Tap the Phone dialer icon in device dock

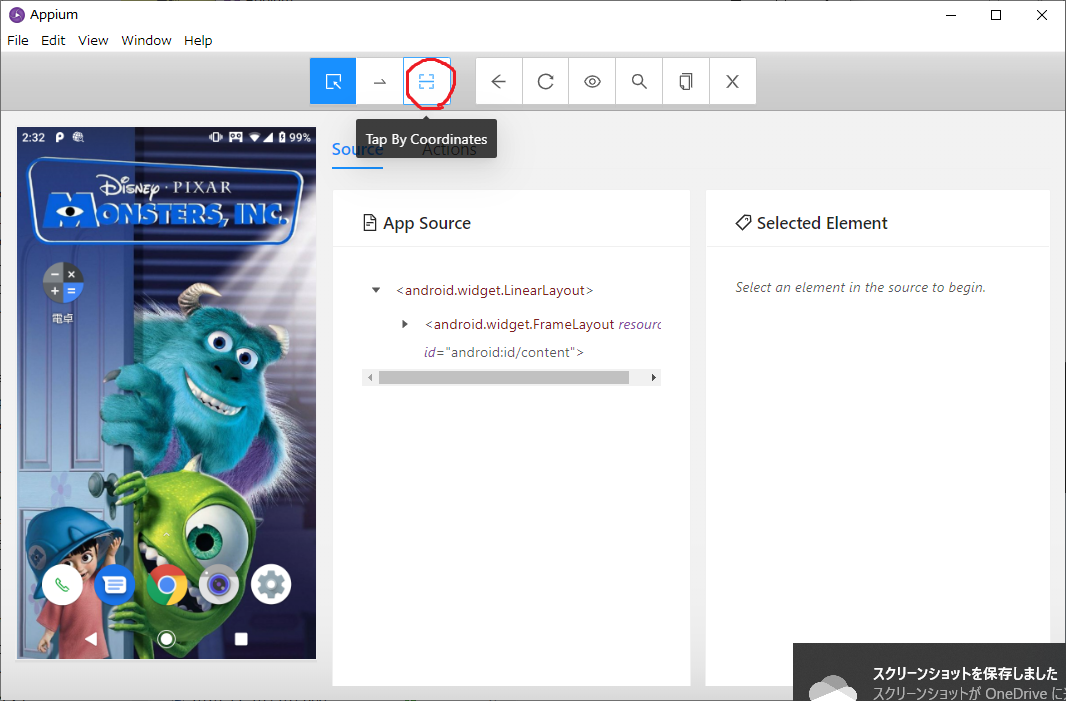(x=62, y=585)
